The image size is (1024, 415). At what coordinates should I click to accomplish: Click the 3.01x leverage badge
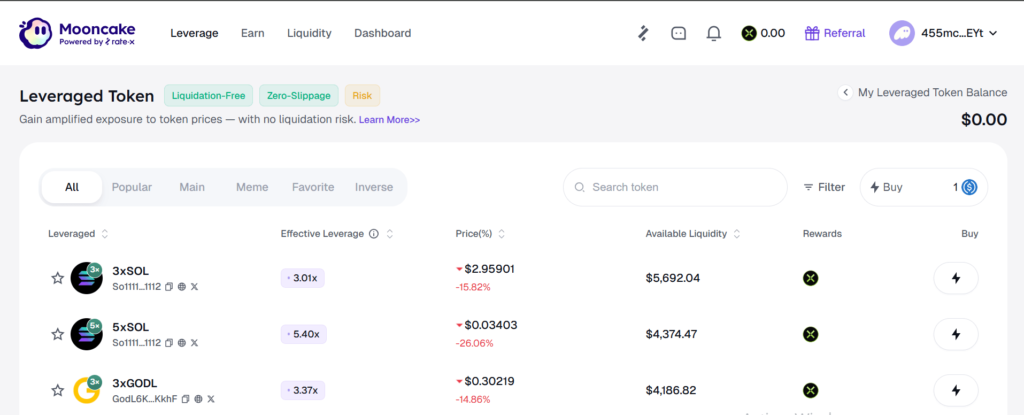click(302, 278)
